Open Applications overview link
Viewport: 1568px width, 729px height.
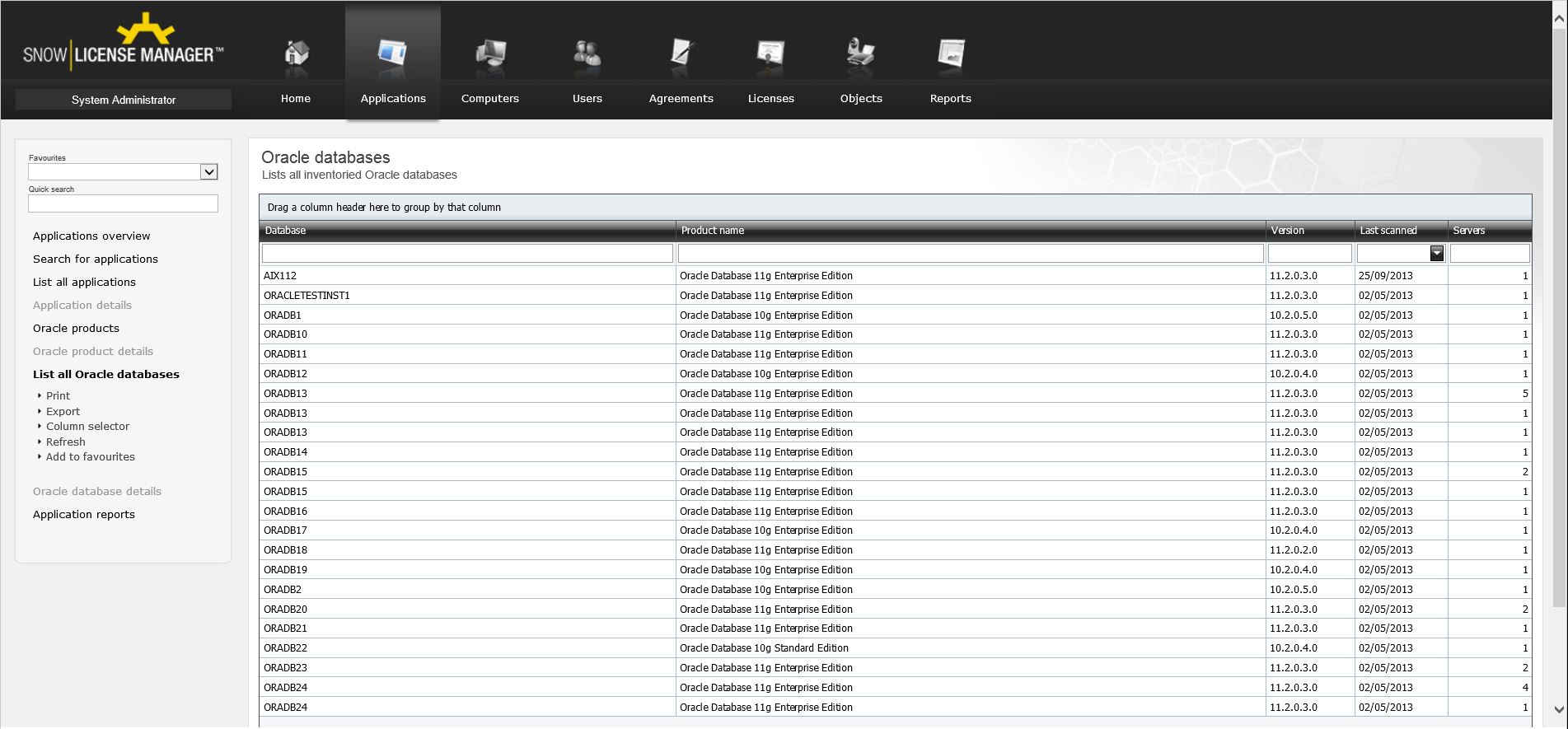[91, 236]
